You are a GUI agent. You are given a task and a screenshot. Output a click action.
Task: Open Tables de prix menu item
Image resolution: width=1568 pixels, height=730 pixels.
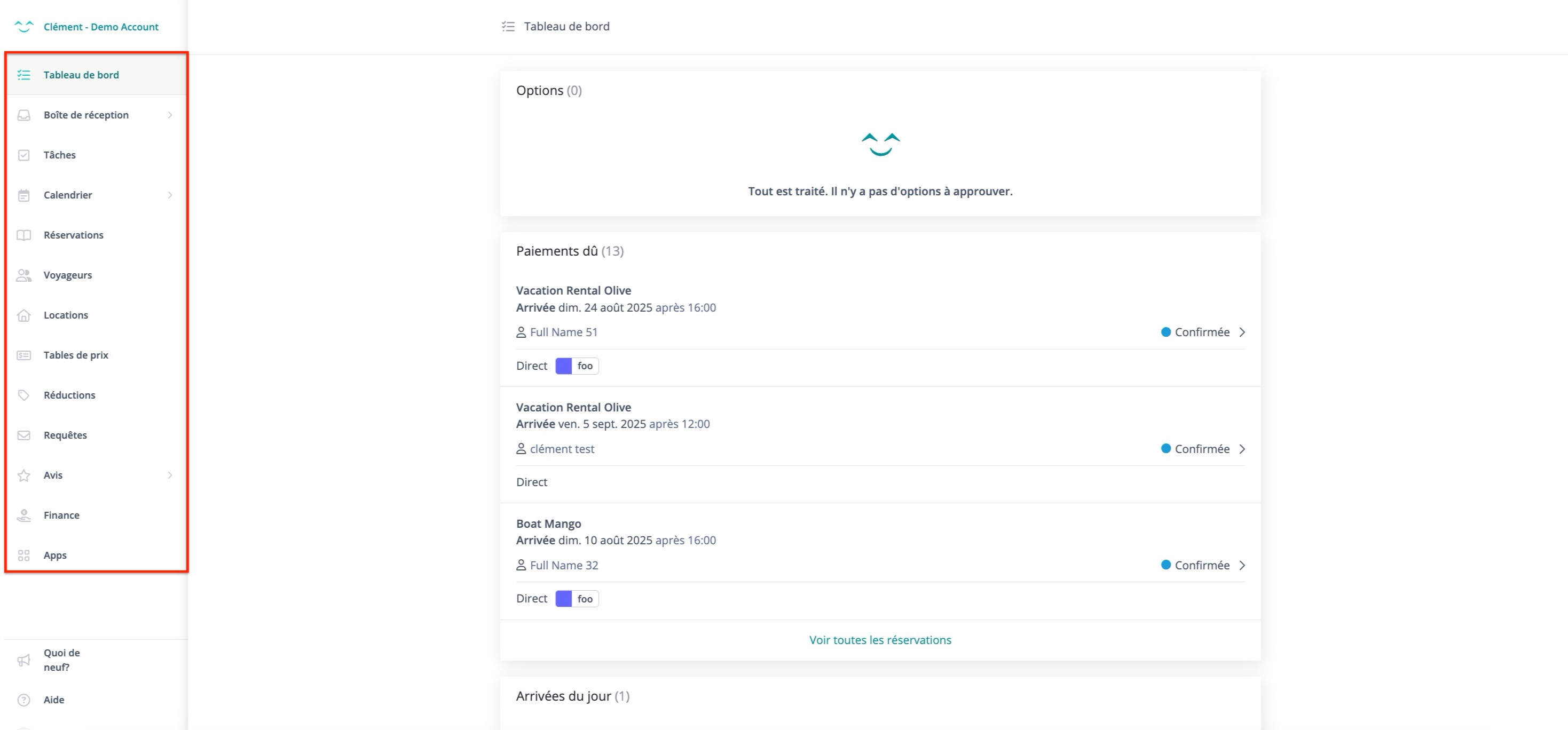point(76,355)
